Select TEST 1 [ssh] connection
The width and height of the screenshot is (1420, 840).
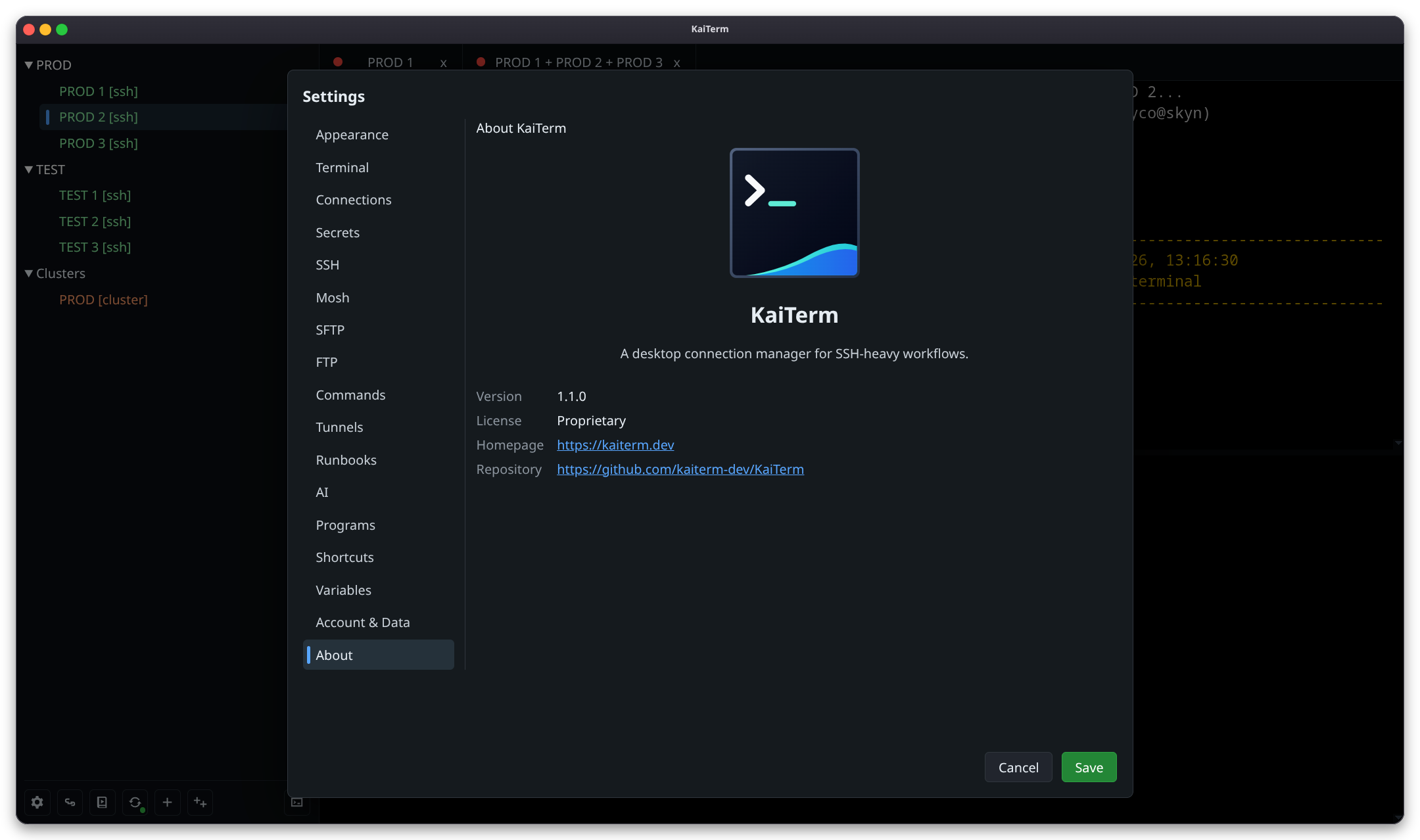click(x=95, y=195)
